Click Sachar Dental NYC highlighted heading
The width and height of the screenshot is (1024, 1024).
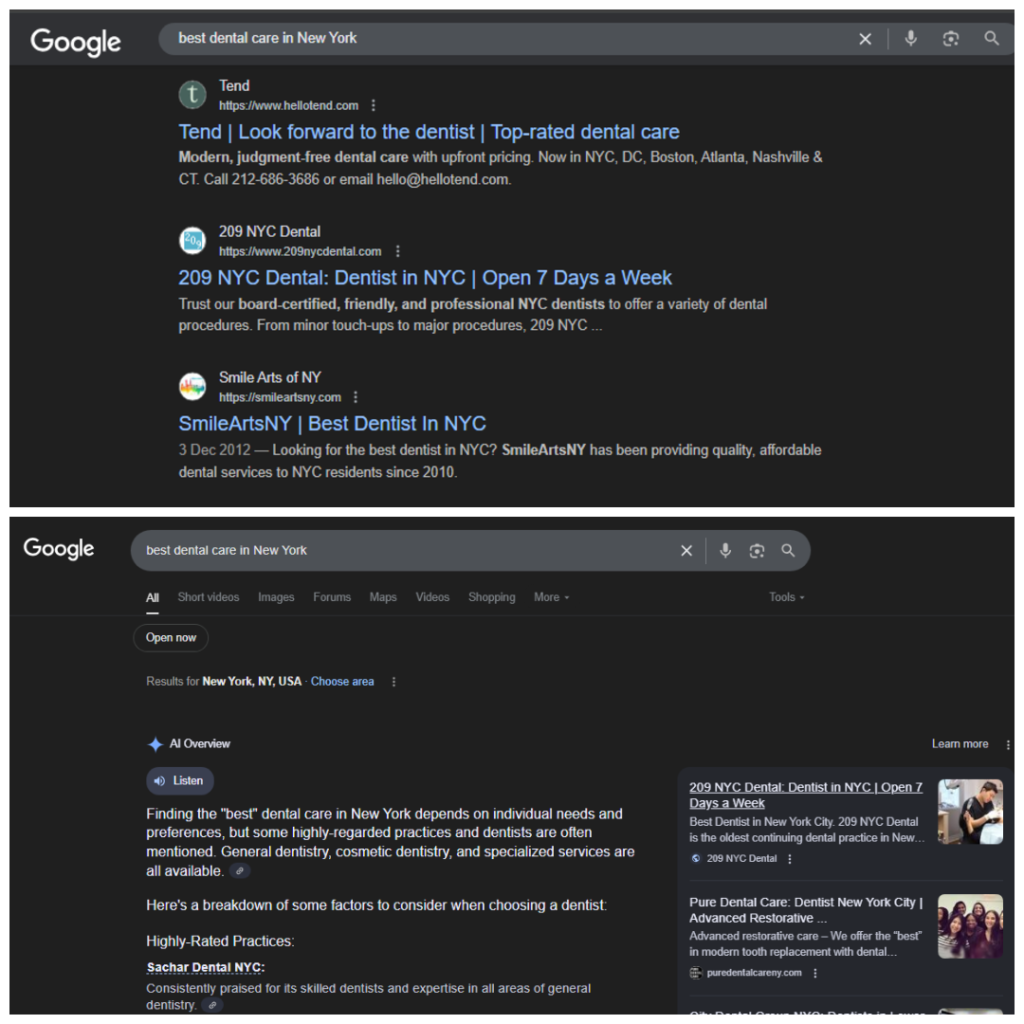click(206, 967)
